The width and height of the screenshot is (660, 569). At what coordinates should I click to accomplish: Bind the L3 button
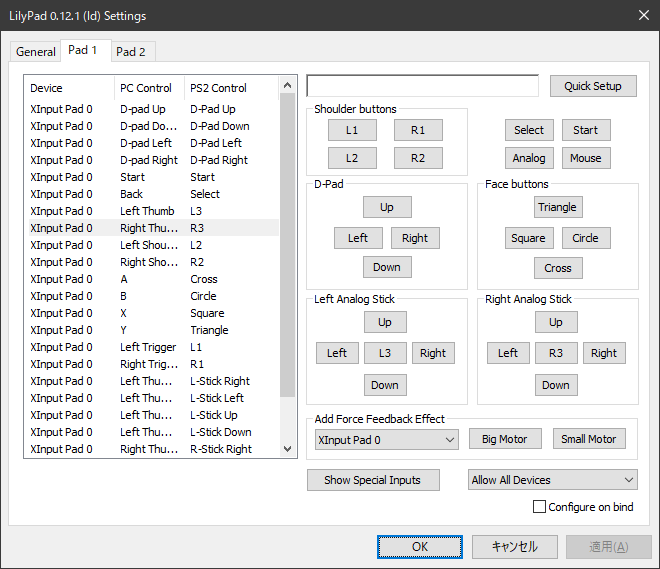pos(385,353)
